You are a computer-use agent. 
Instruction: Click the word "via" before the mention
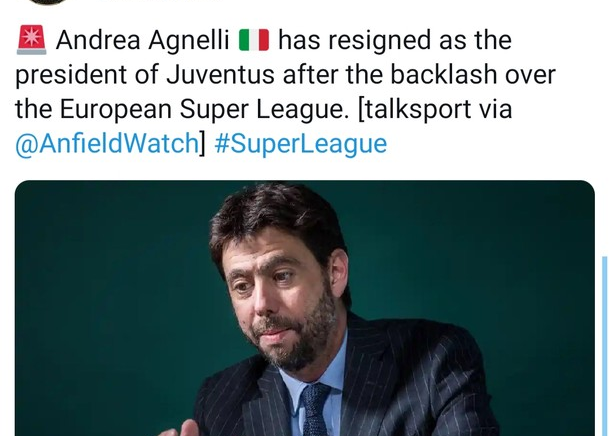(534, 110)
